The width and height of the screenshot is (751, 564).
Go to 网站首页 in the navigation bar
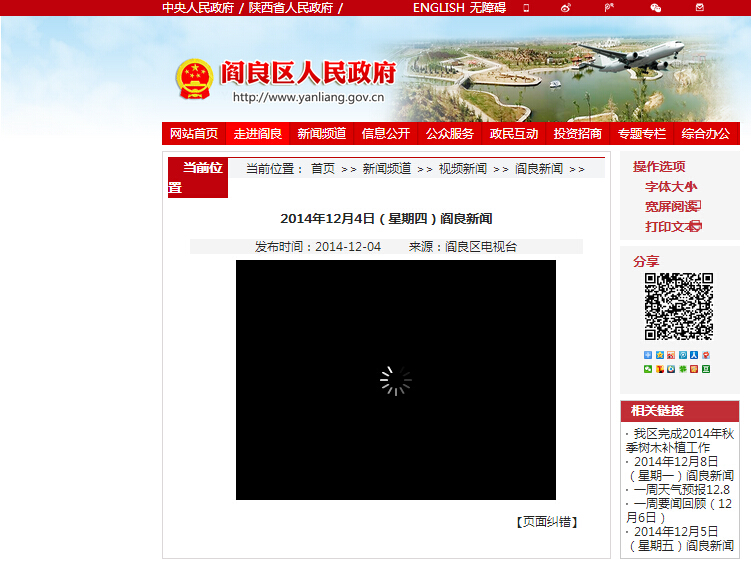click(193, 134)
